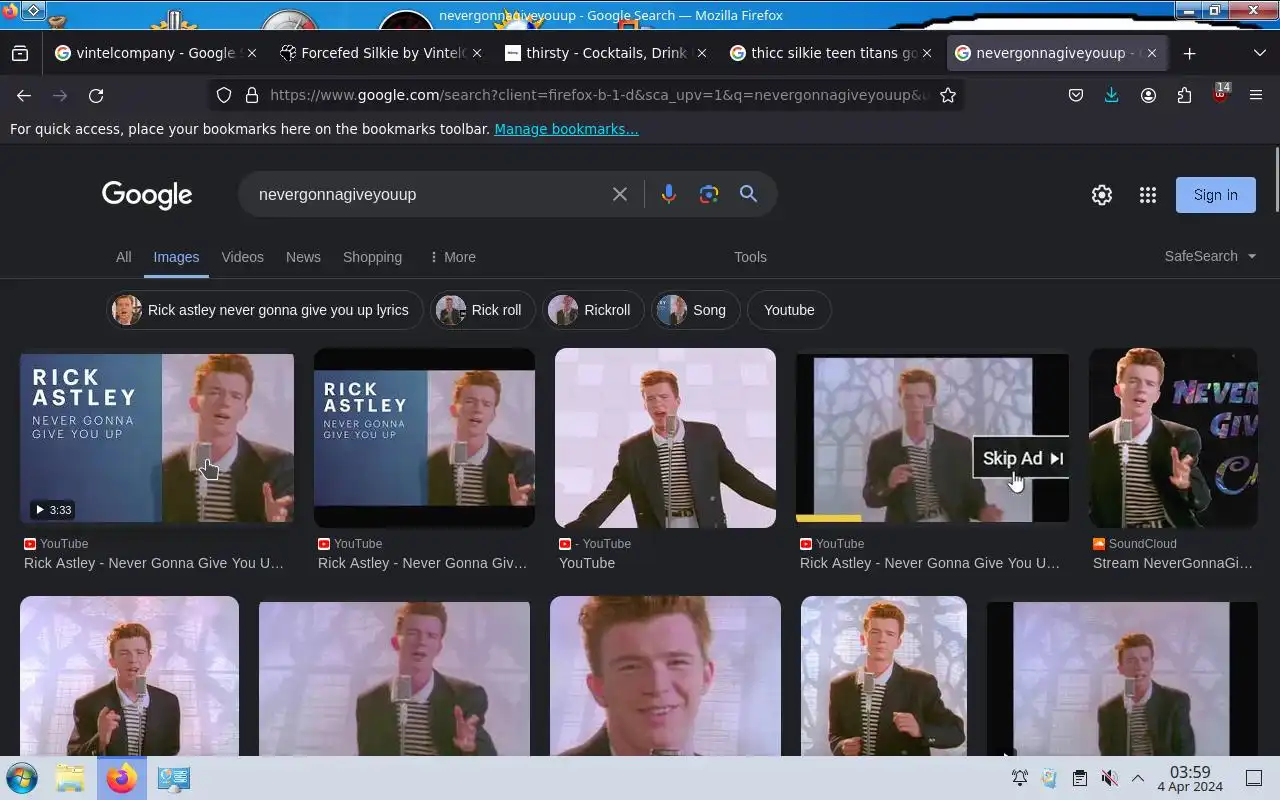Select the Shopping results tab

372,257
